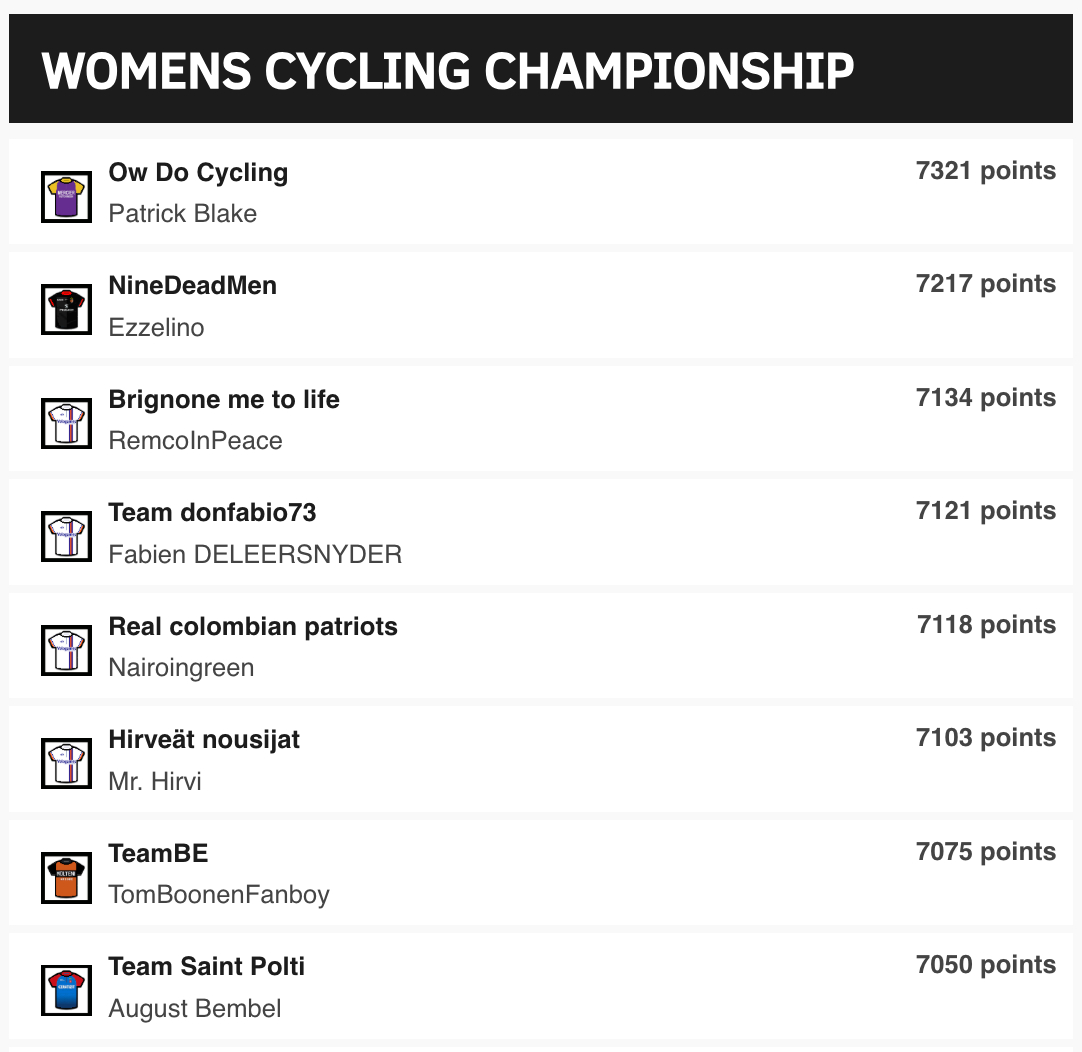Open the Team Saint Polti entry
Viewport: 1082px width, 1052px height.
click(x=206, y=967)
